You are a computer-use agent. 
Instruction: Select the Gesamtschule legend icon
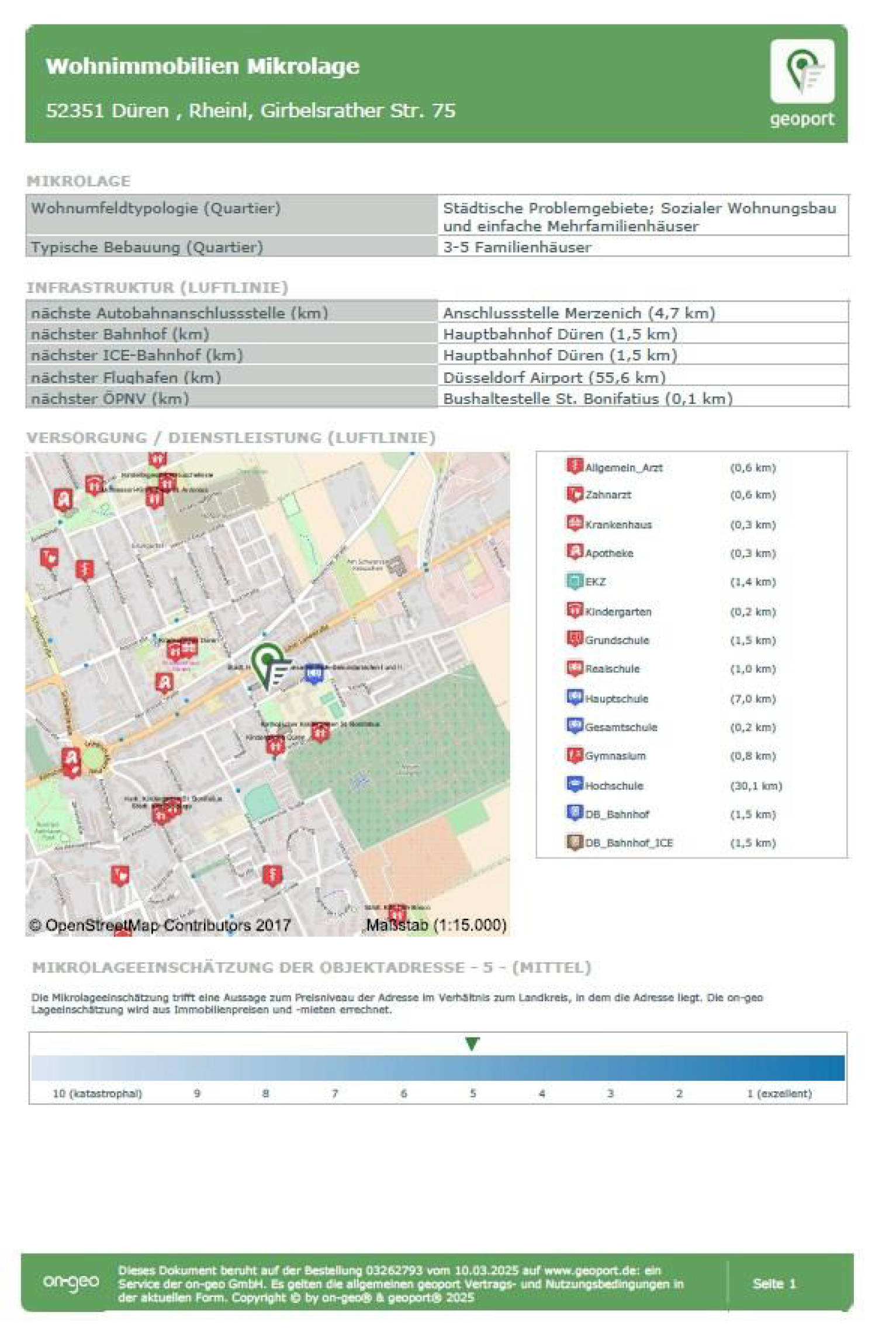point(575,725)
